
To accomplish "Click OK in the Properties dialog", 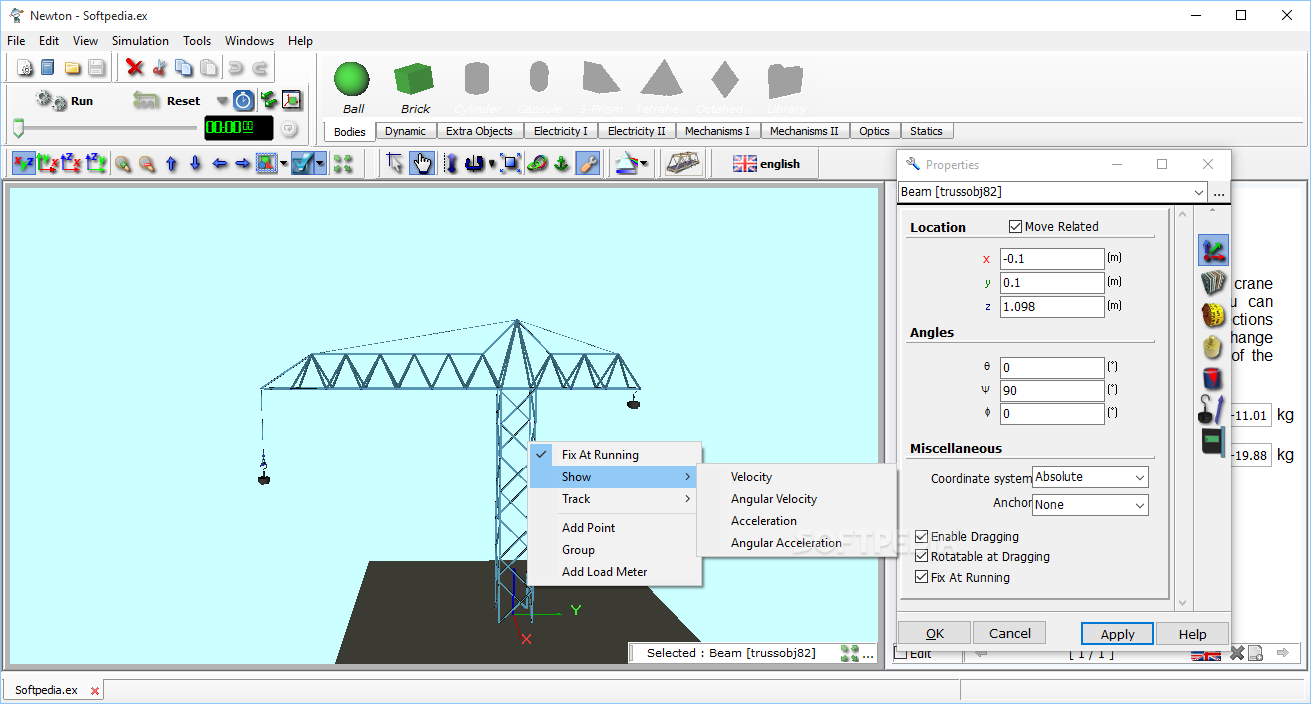I will tap(934, 633).
